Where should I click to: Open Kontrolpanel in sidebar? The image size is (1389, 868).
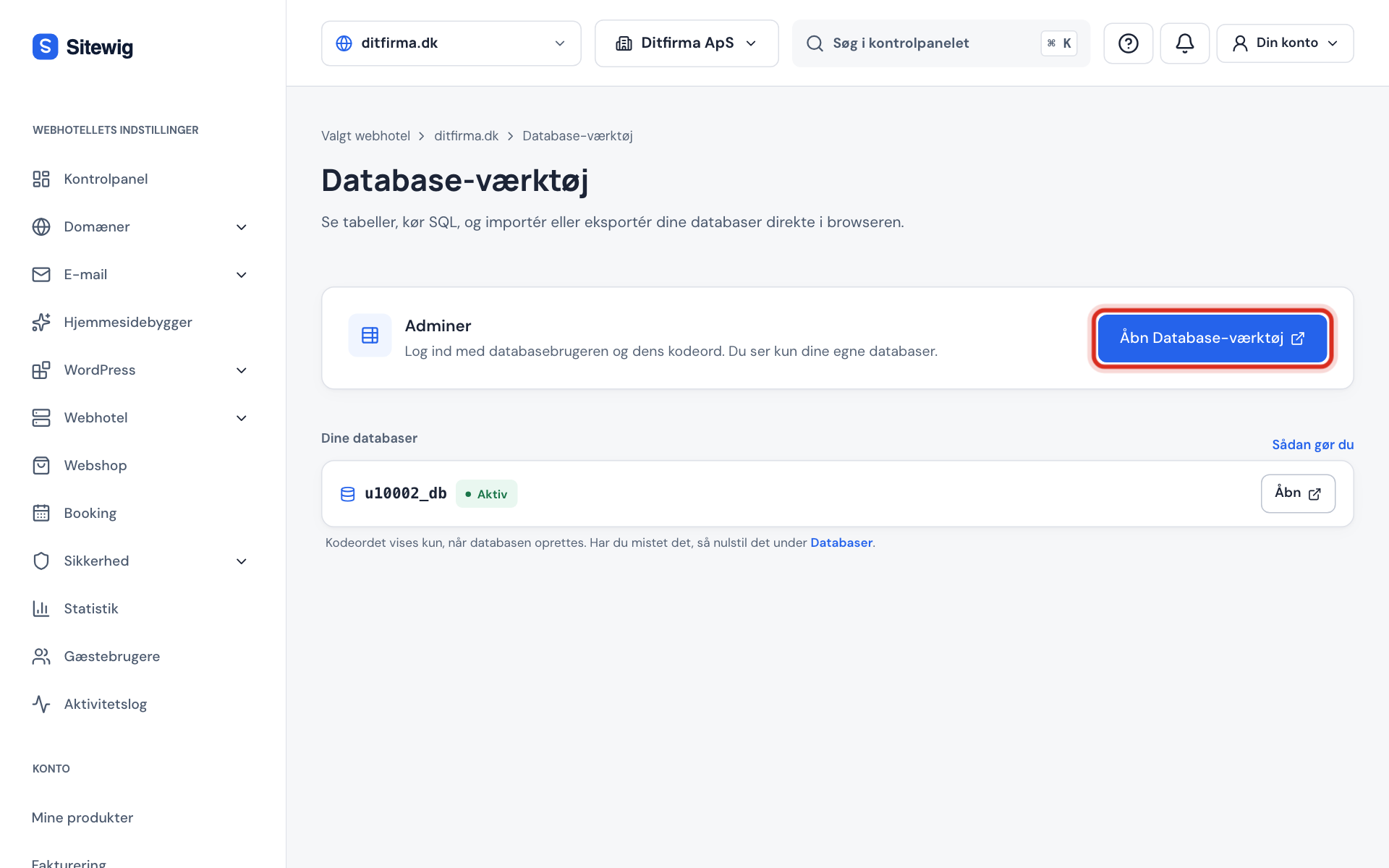(106, 179)
